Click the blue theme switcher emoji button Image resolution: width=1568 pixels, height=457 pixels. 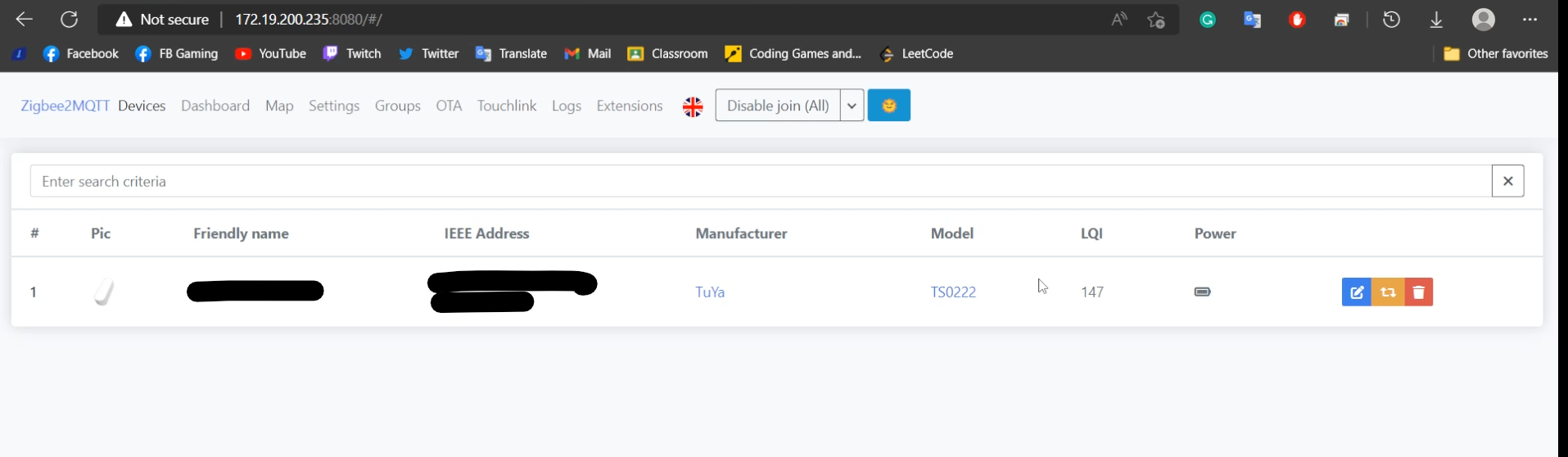coord(888,106)
